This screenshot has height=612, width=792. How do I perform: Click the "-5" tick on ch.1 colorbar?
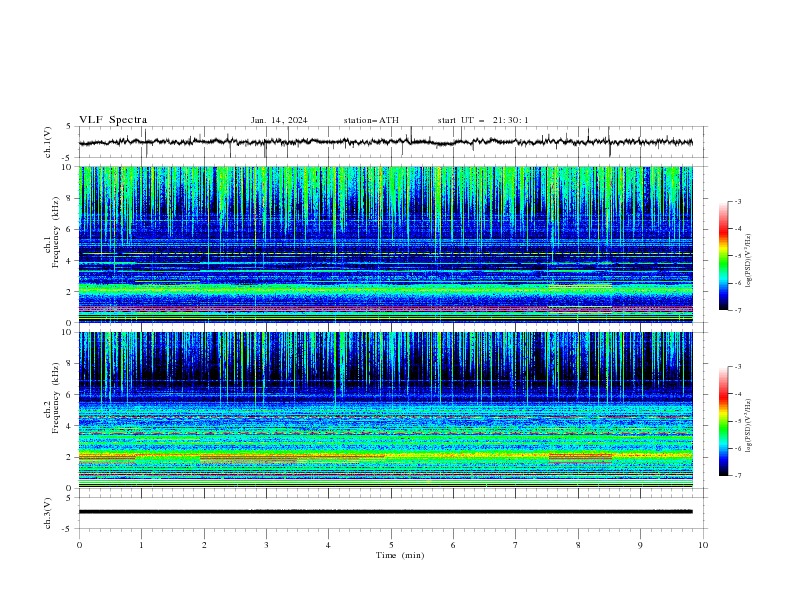point(737,256)
